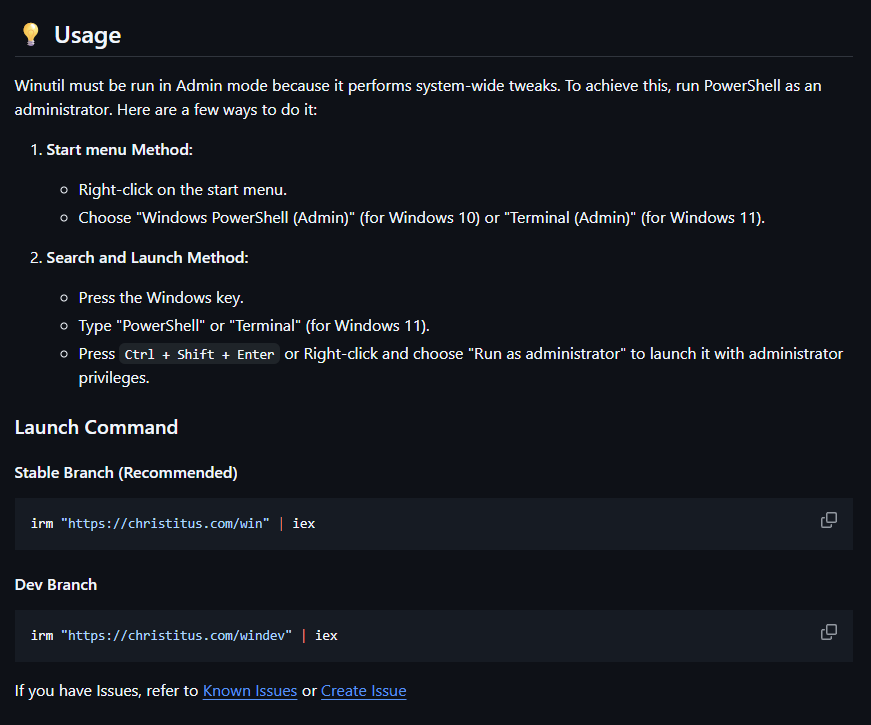Click the 'Press the Windows key' bullet
The height and width of the screenshot is (725, 871).
tap(161, 298)
